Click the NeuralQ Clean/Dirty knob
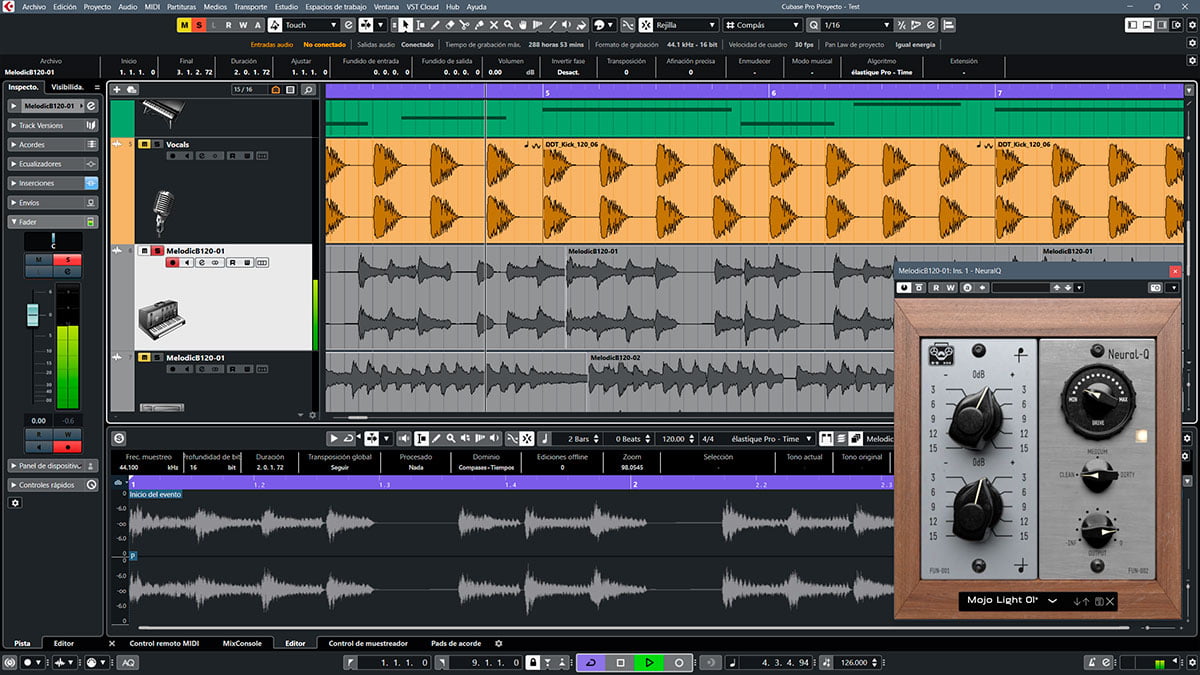Image resolution: width=1200 pixels, height=675 pixels. pyautogui.click(x=1098, y=477)
